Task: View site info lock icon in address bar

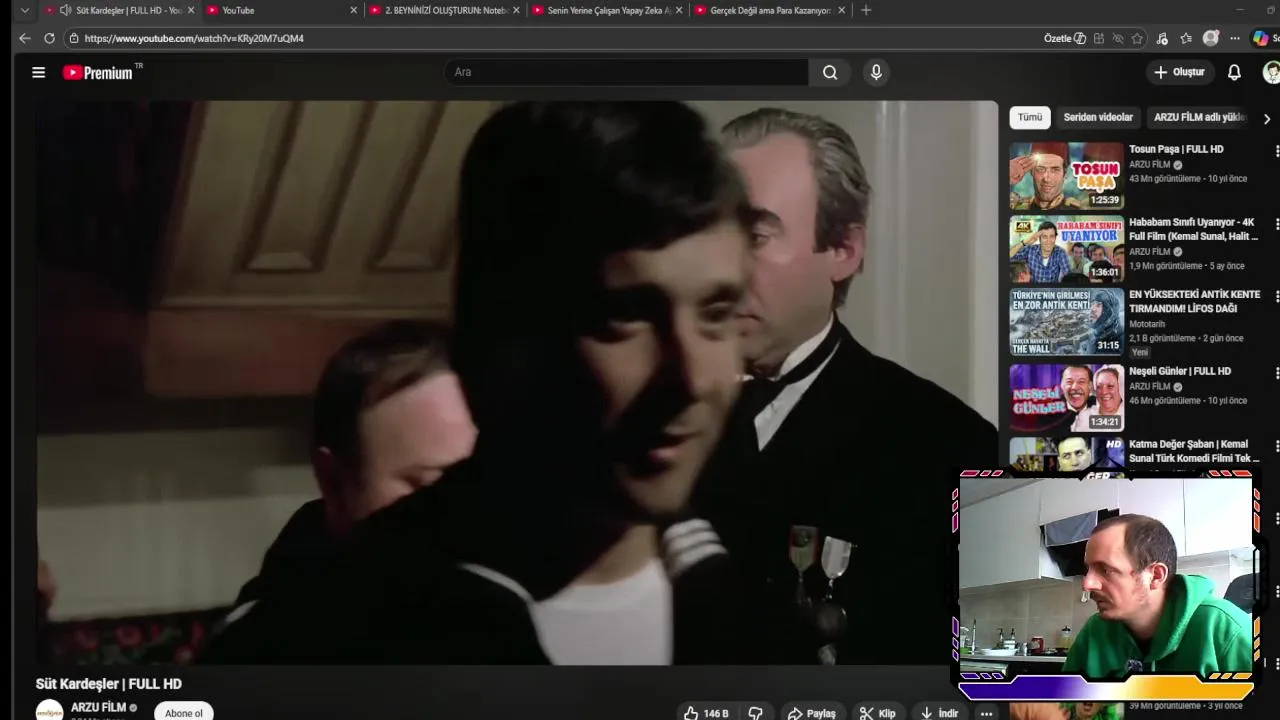Action: pos(73,38)
